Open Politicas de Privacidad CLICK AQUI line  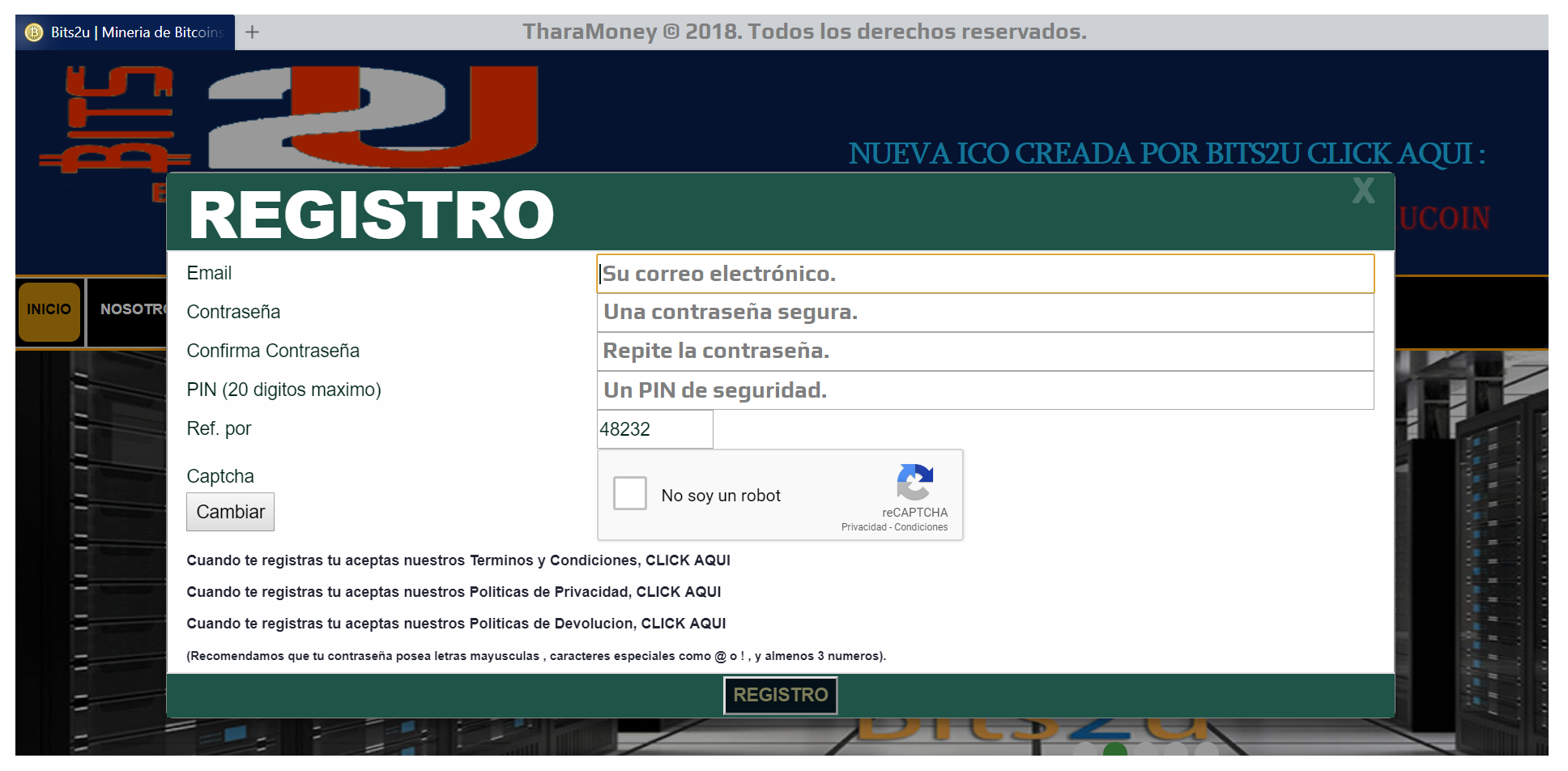454,592
